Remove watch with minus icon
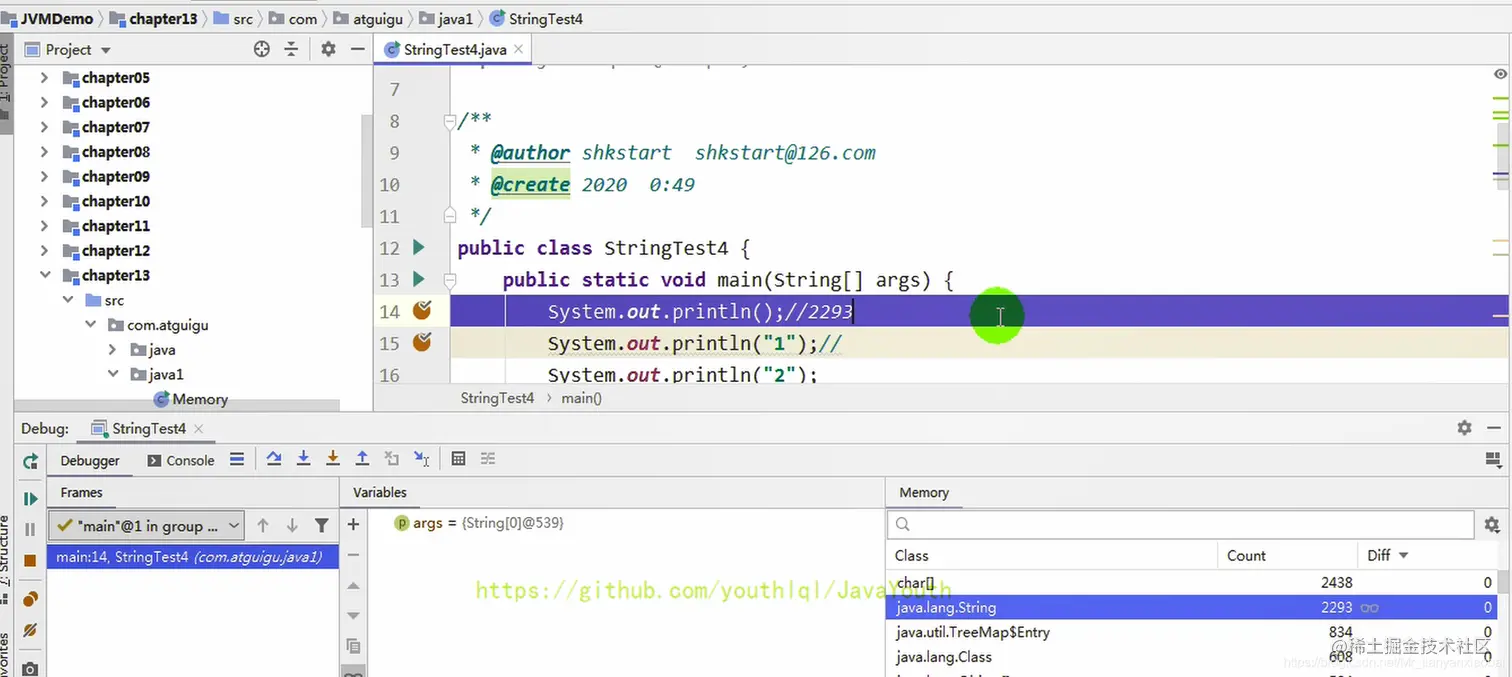1512x677 pixels. pyautogui.click(x=353, y=555)
